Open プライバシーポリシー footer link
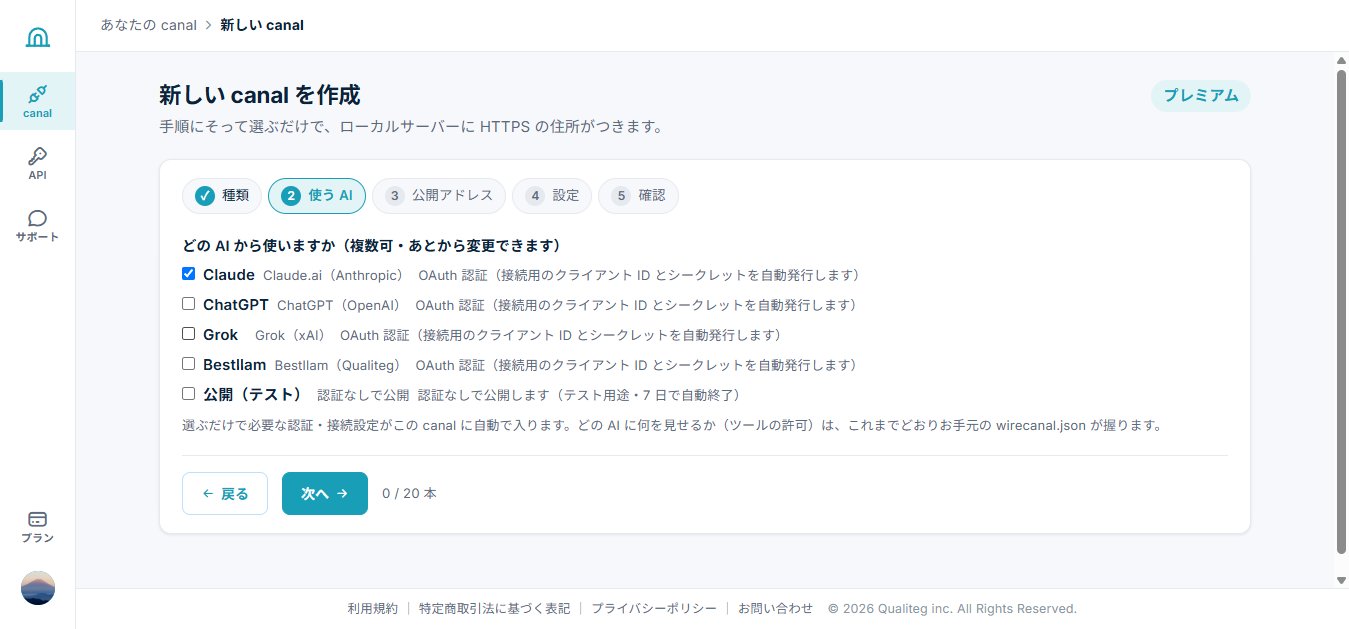Image resolution: width=1349 pixels, height=629 pixels. pos(654,608)
